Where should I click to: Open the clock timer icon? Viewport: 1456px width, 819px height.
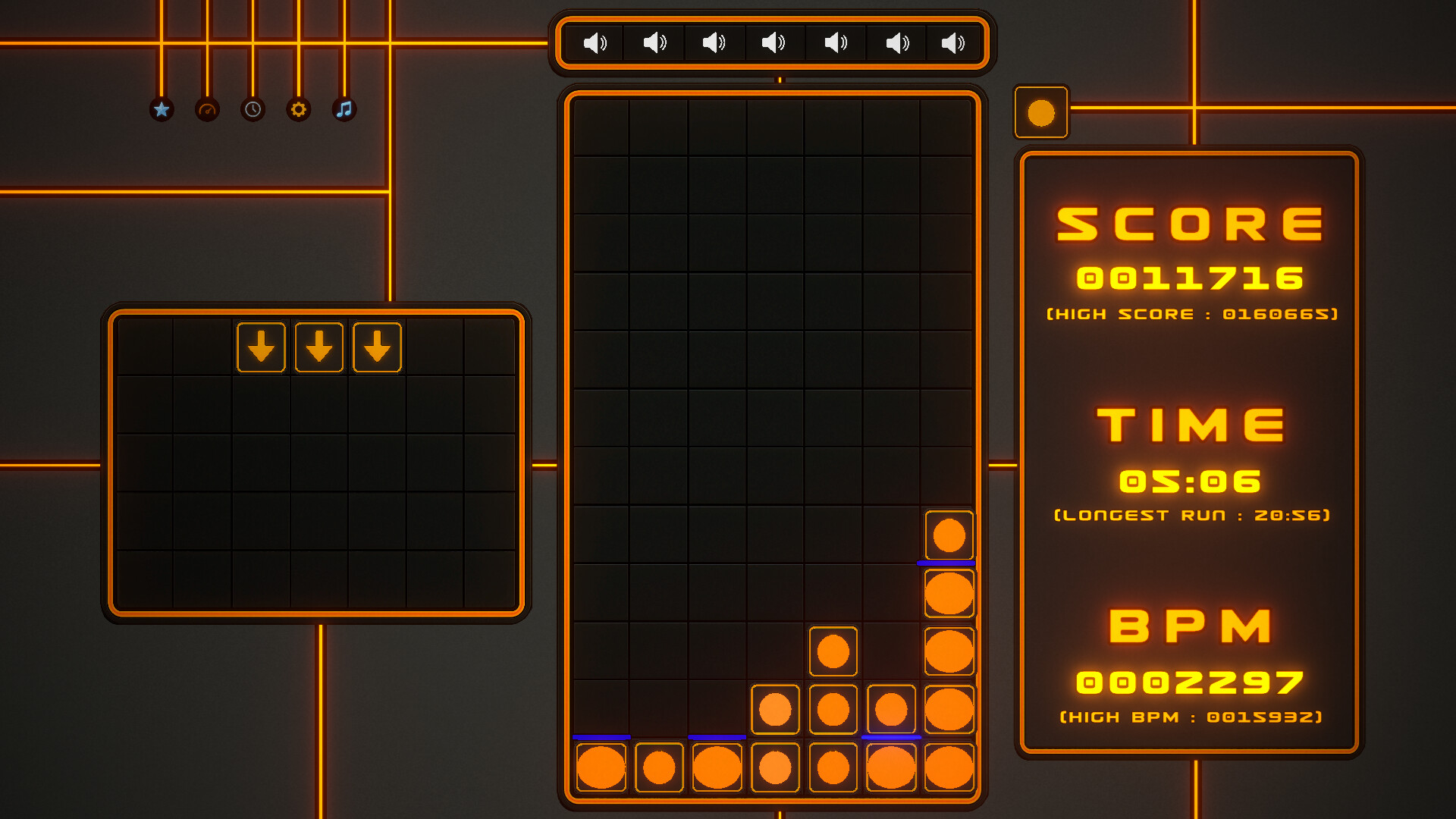click(252, 109)
